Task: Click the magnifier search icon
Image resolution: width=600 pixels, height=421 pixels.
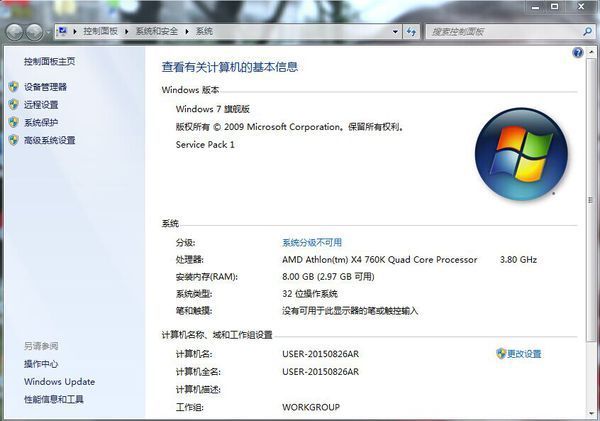Action: pos(587,31)
